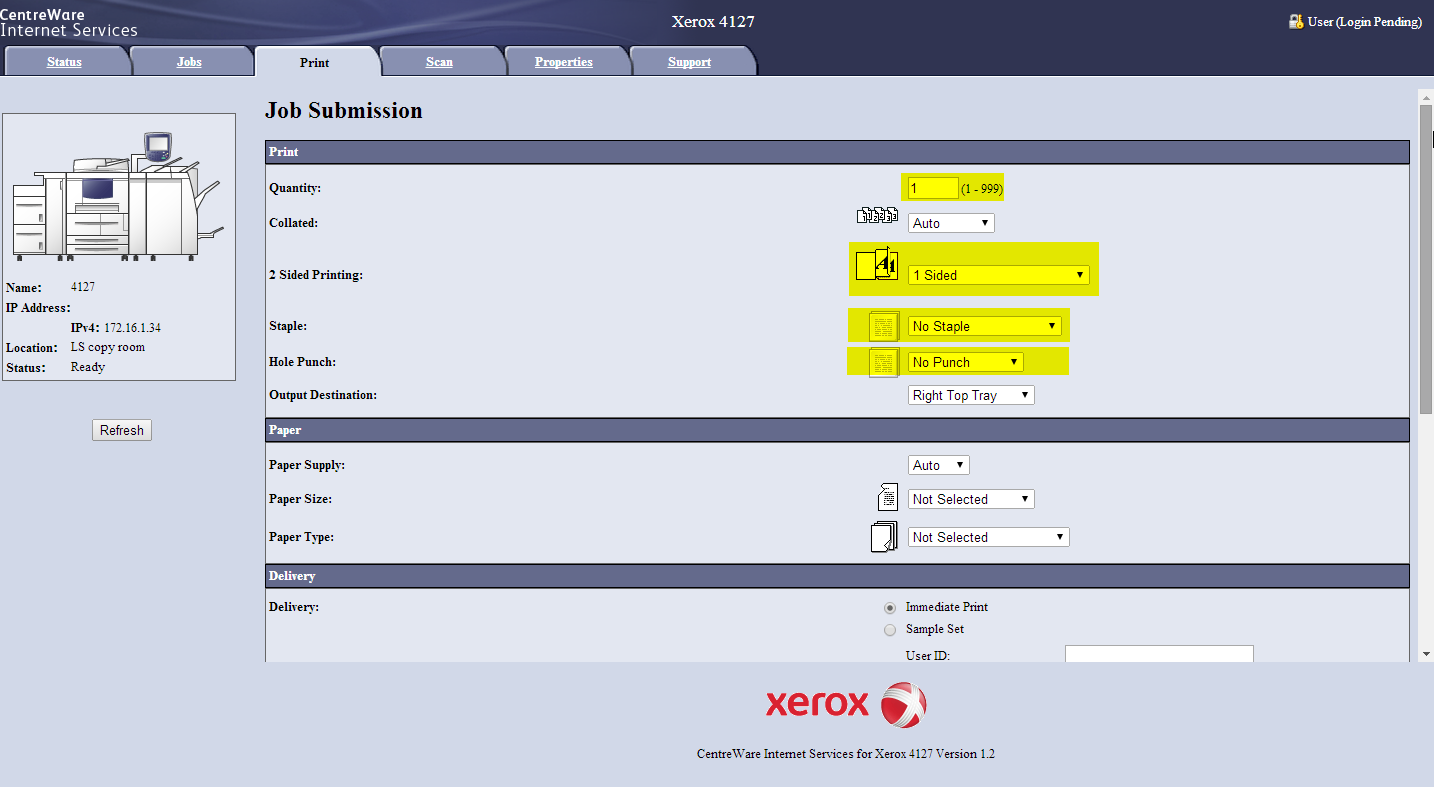This screenshot has height=787, width=1434.
Task: Click the login padlock user icon
Action: tap(1296, 21)
